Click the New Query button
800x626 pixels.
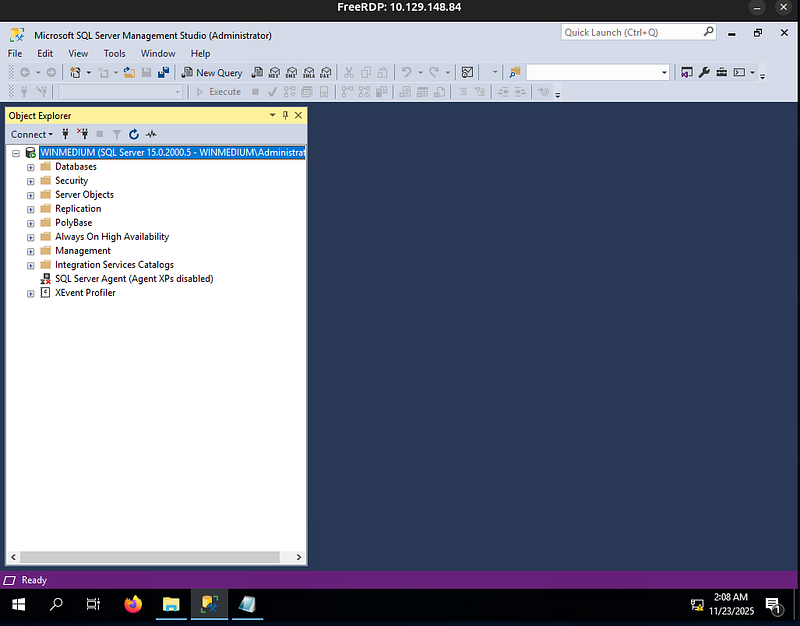coord(212,72)
